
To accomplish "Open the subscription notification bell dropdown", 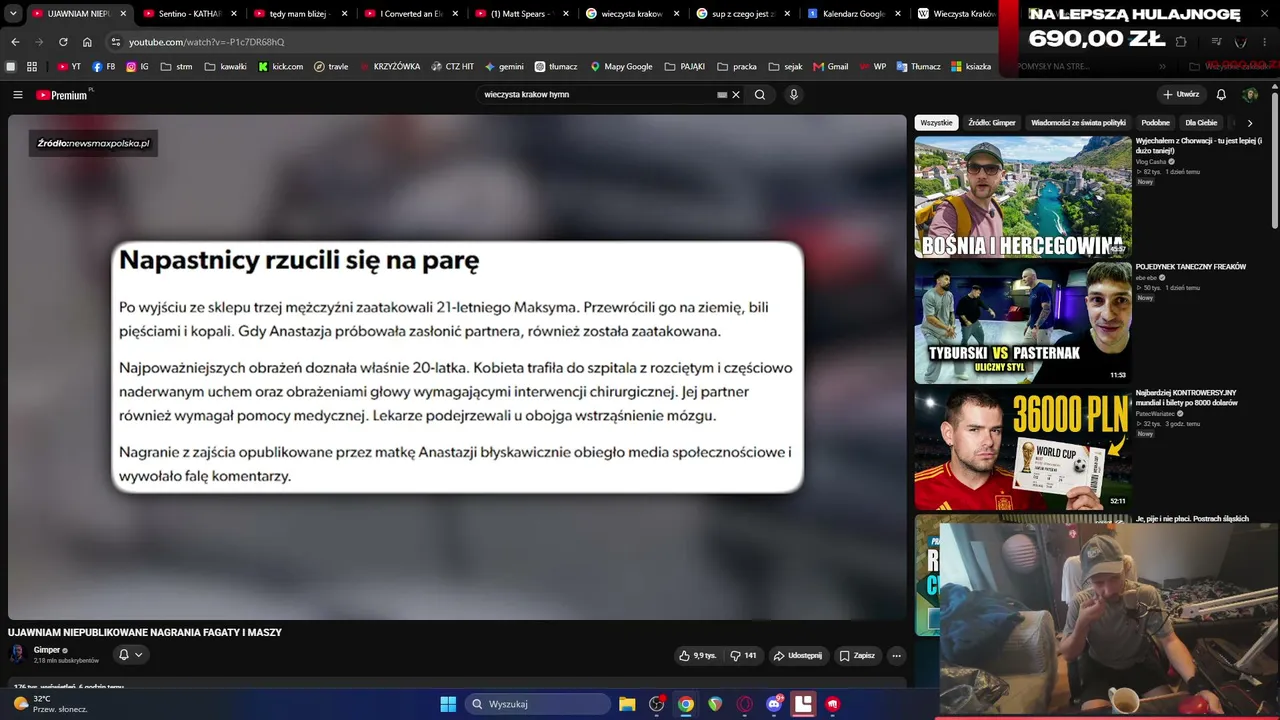I will pos(130,655).
